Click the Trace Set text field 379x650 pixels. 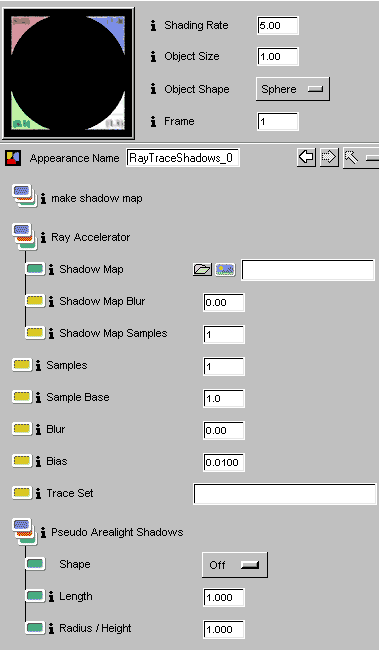click(285, 493)
